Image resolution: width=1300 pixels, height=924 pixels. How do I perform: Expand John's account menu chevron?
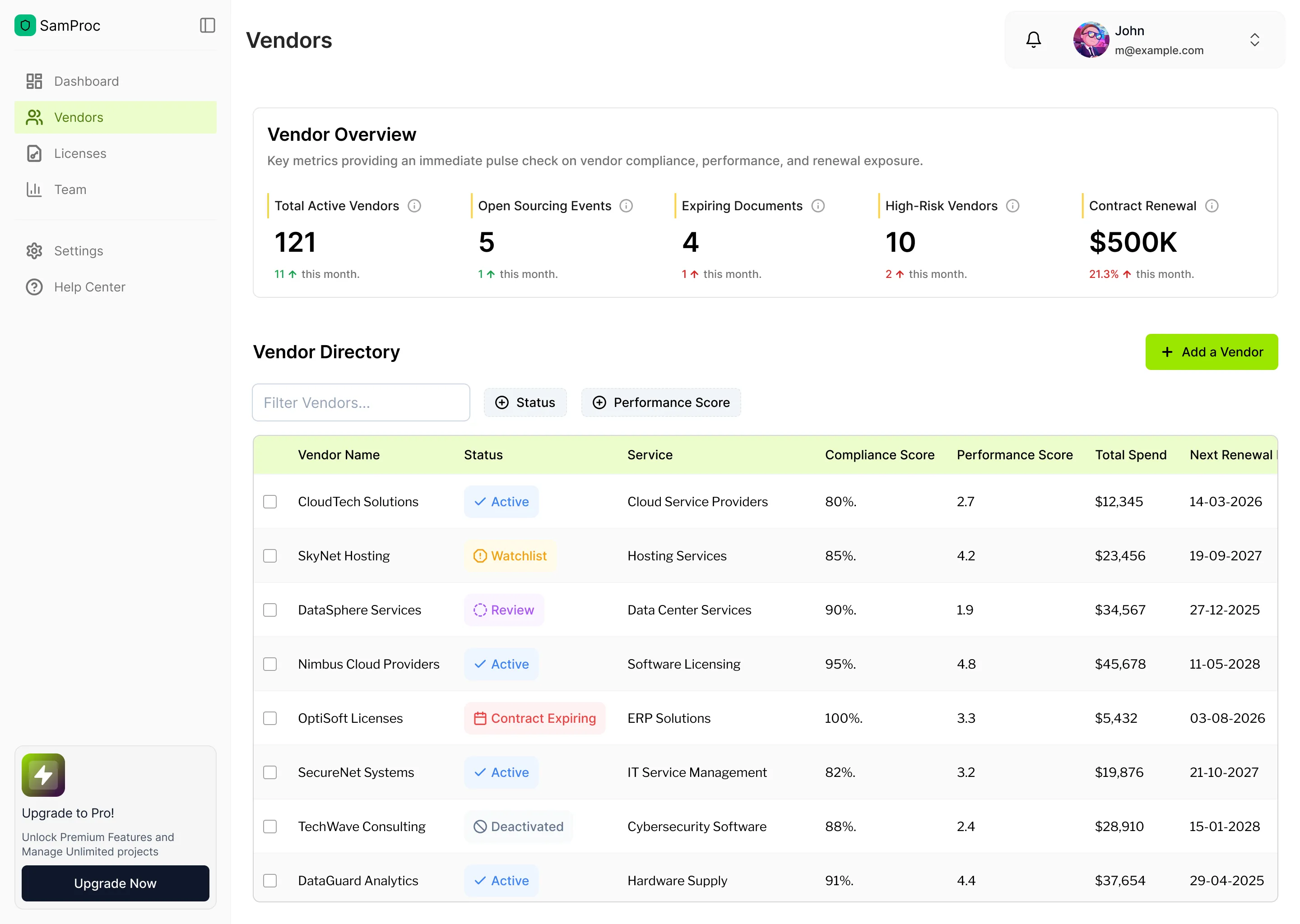pyautogui.click(x=1255, y=39)
